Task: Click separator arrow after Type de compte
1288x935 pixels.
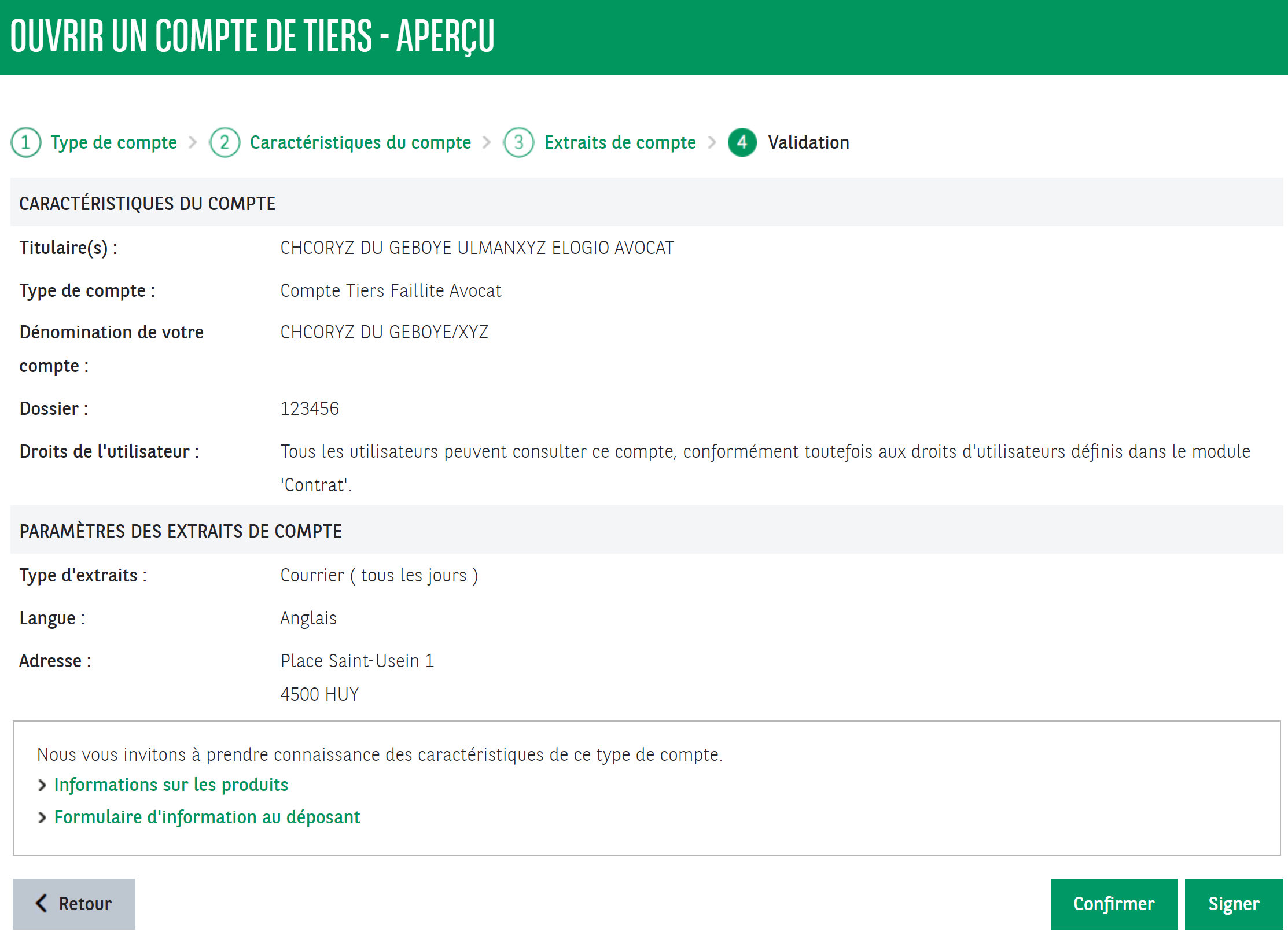Action: (x=193, y=142)
